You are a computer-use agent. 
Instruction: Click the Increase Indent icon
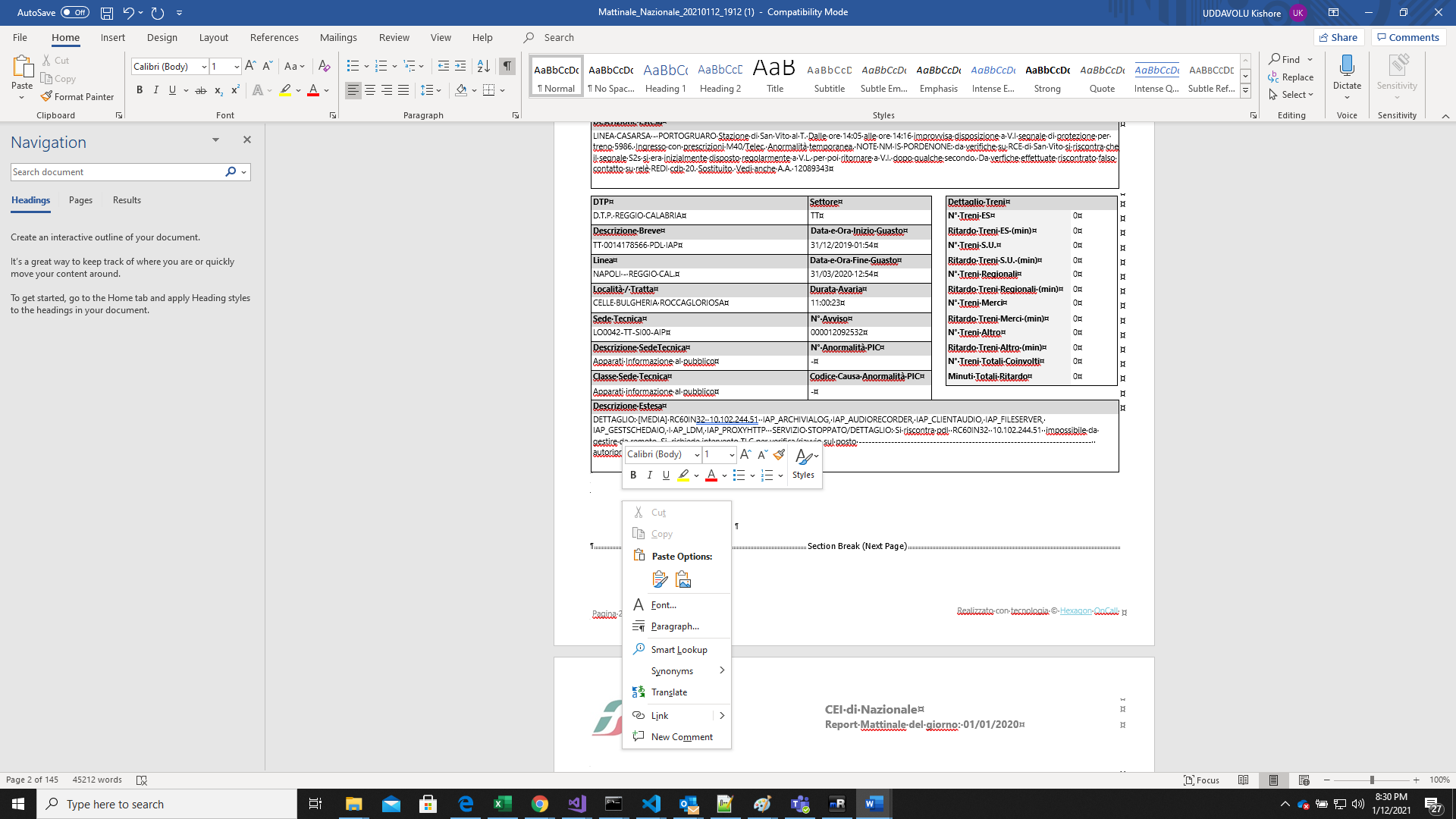pos(460,66)
